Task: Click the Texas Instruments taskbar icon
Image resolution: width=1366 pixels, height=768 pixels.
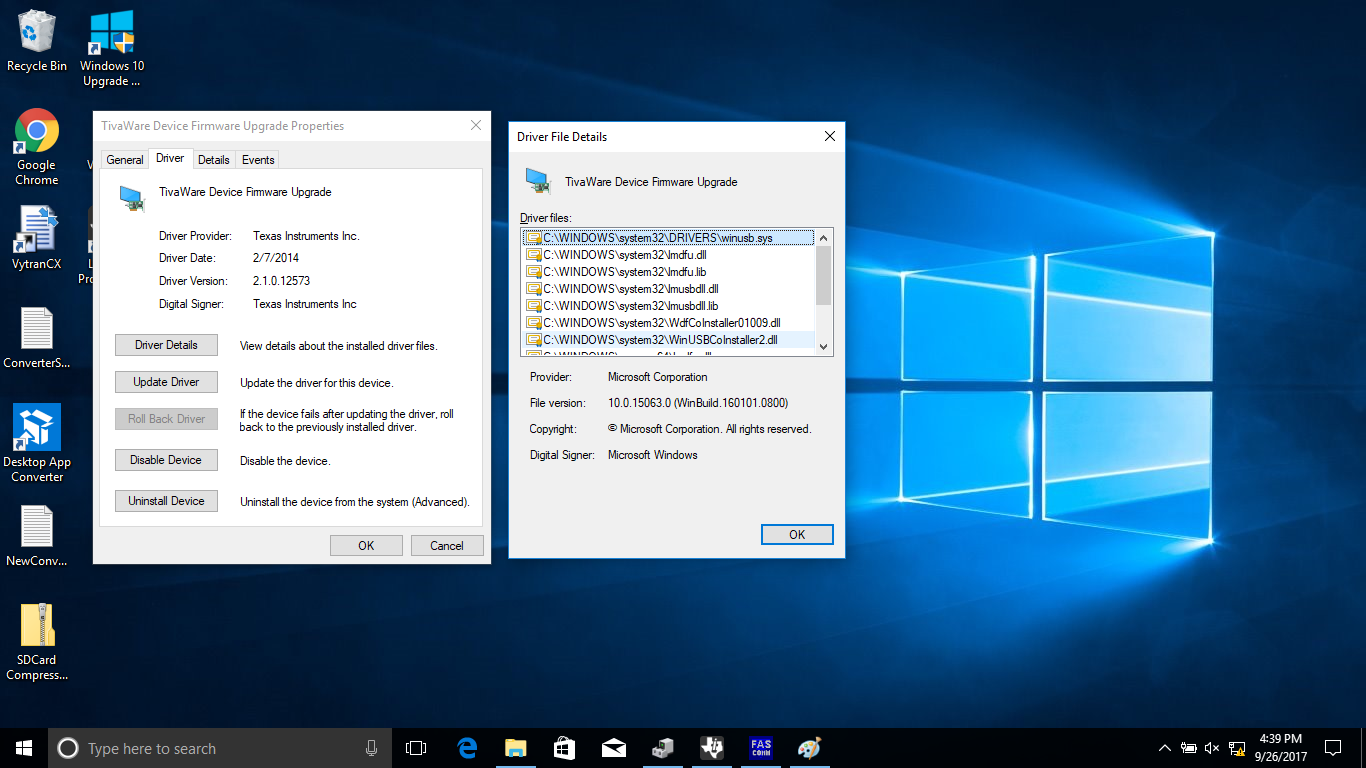Action: coord(712,748)
